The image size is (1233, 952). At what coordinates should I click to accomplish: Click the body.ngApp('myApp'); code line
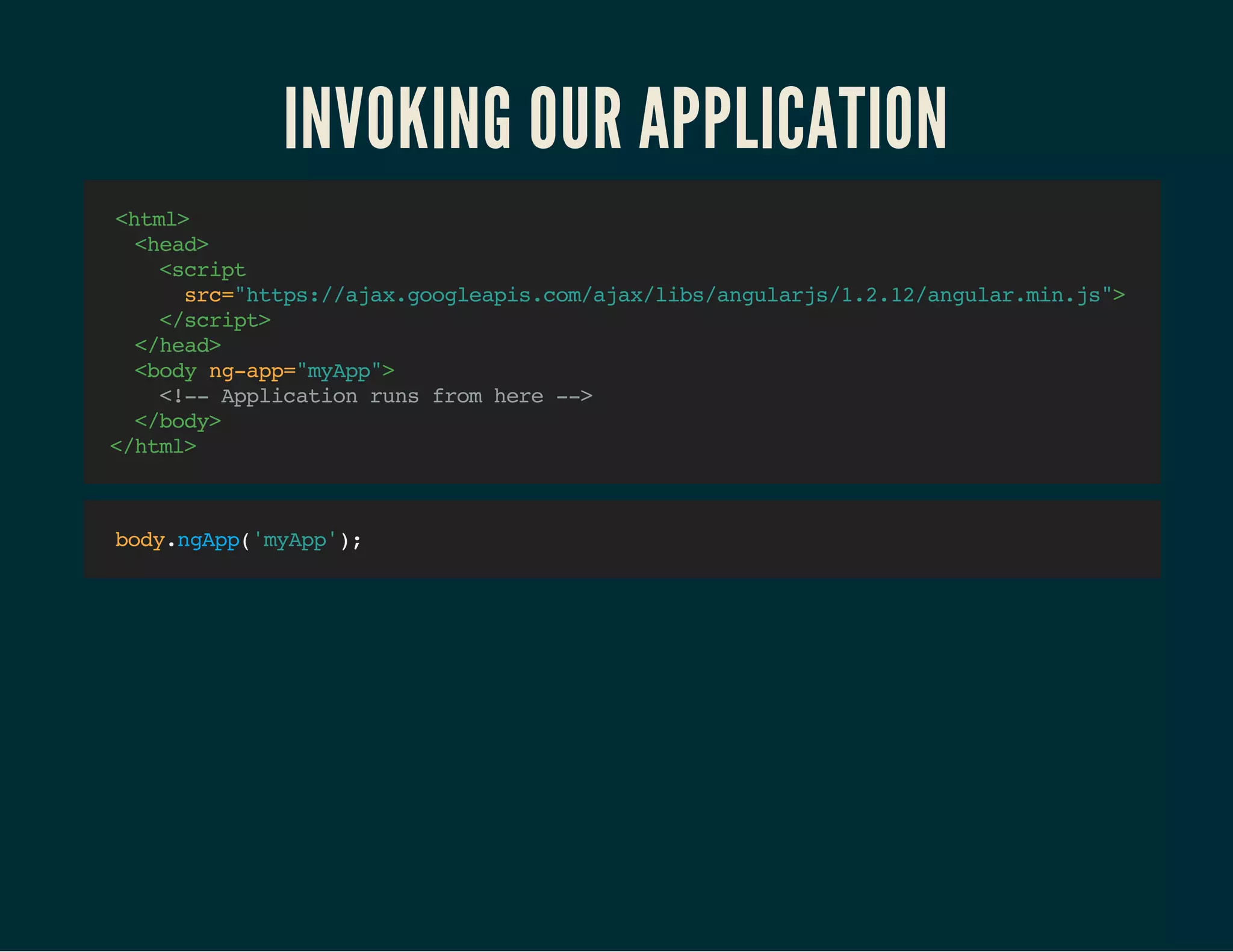pos(238,540)
